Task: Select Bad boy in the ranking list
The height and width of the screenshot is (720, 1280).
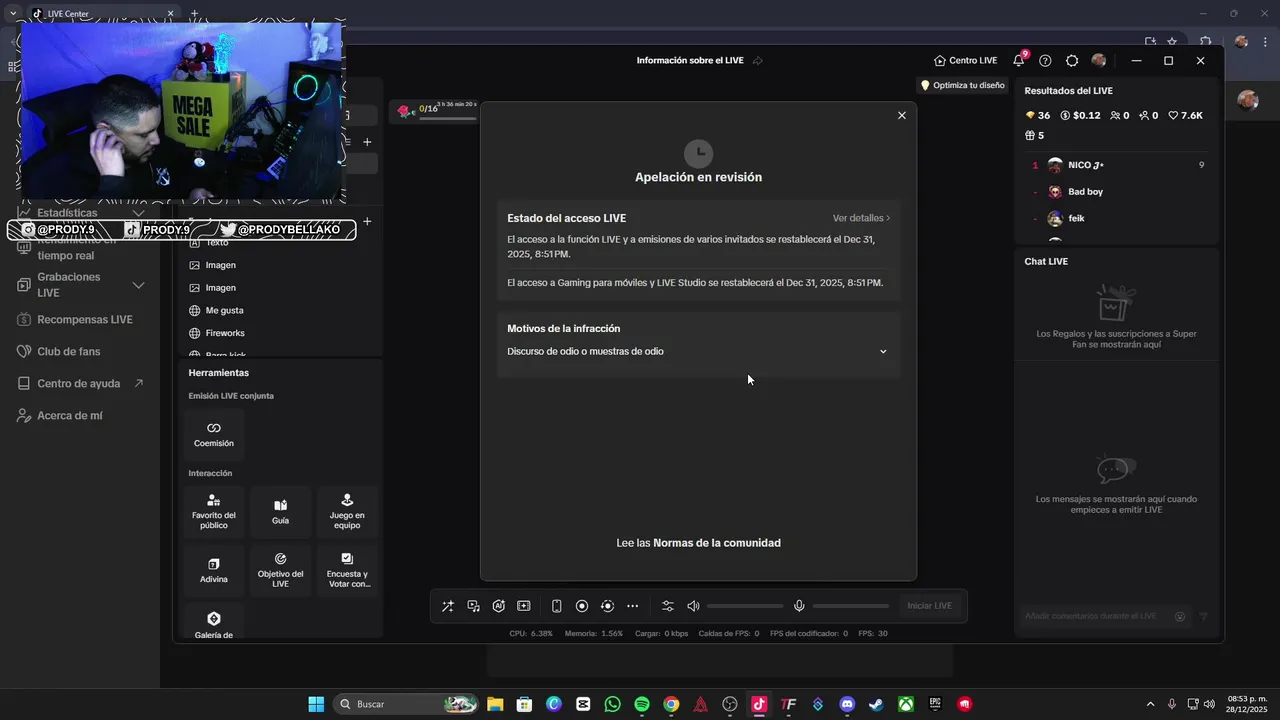Action: point(1117,192)
